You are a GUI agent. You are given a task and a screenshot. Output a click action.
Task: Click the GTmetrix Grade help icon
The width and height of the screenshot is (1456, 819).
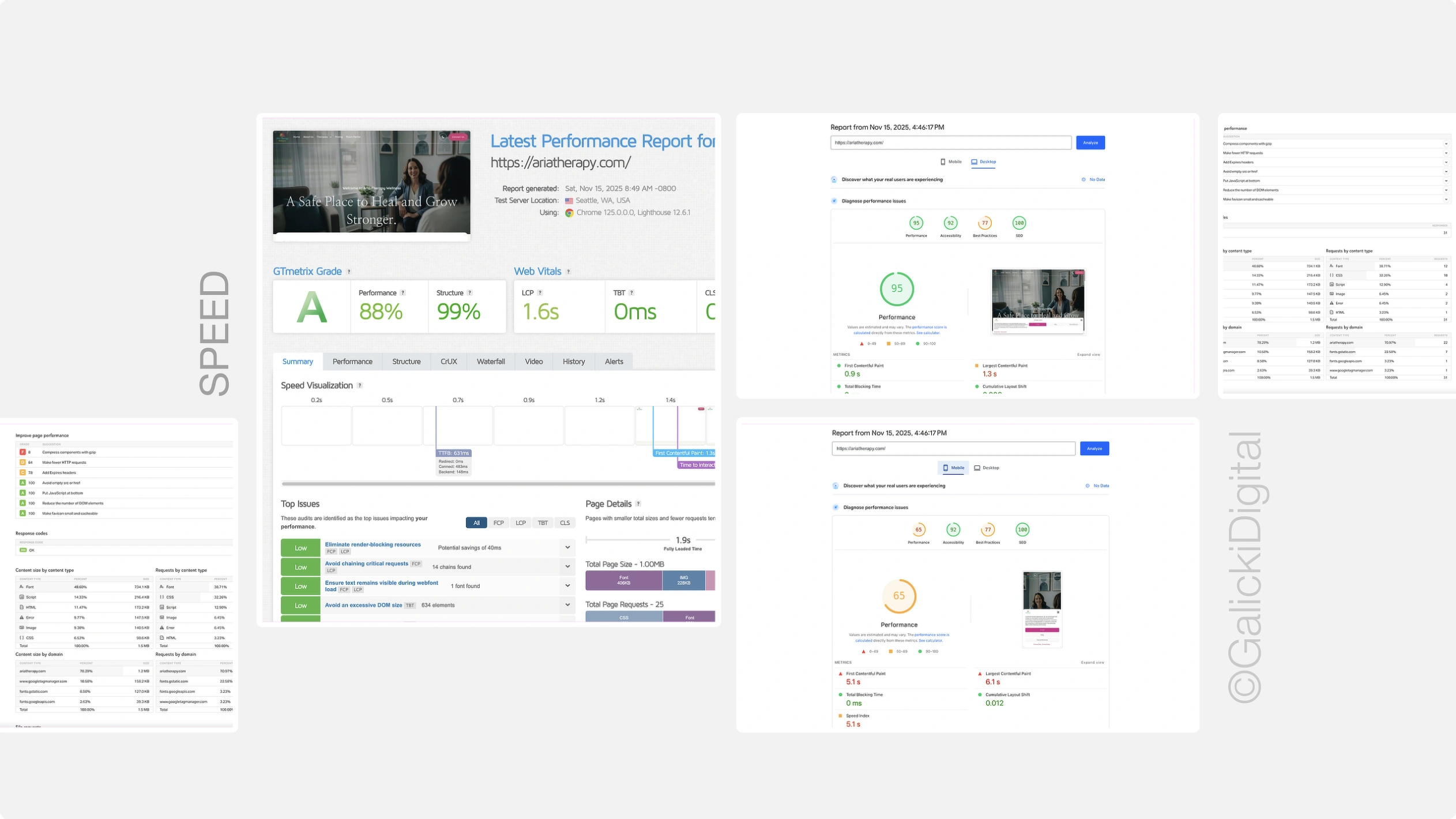[348, 271]
